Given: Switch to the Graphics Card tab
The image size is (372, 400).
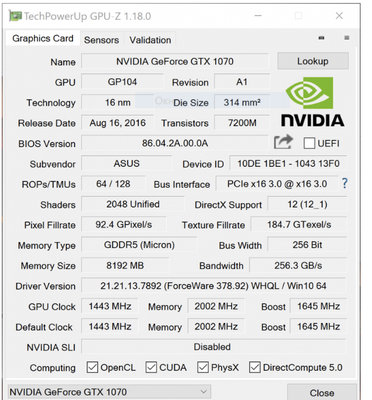Looking at the screenshot, I should (x=43, y=39).
